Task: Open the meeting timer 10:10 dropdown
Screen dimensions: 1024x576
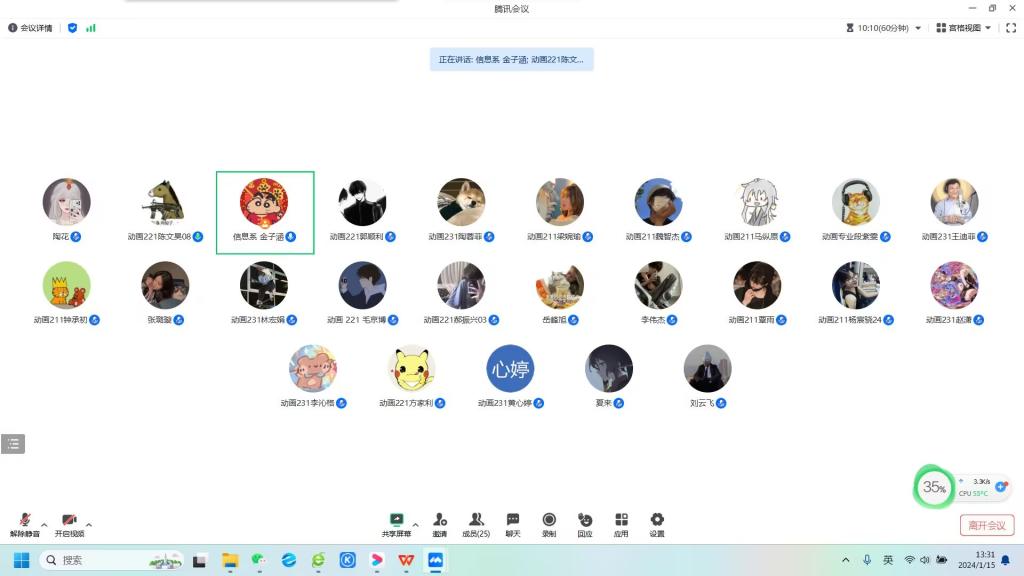Action: point(883,28)
